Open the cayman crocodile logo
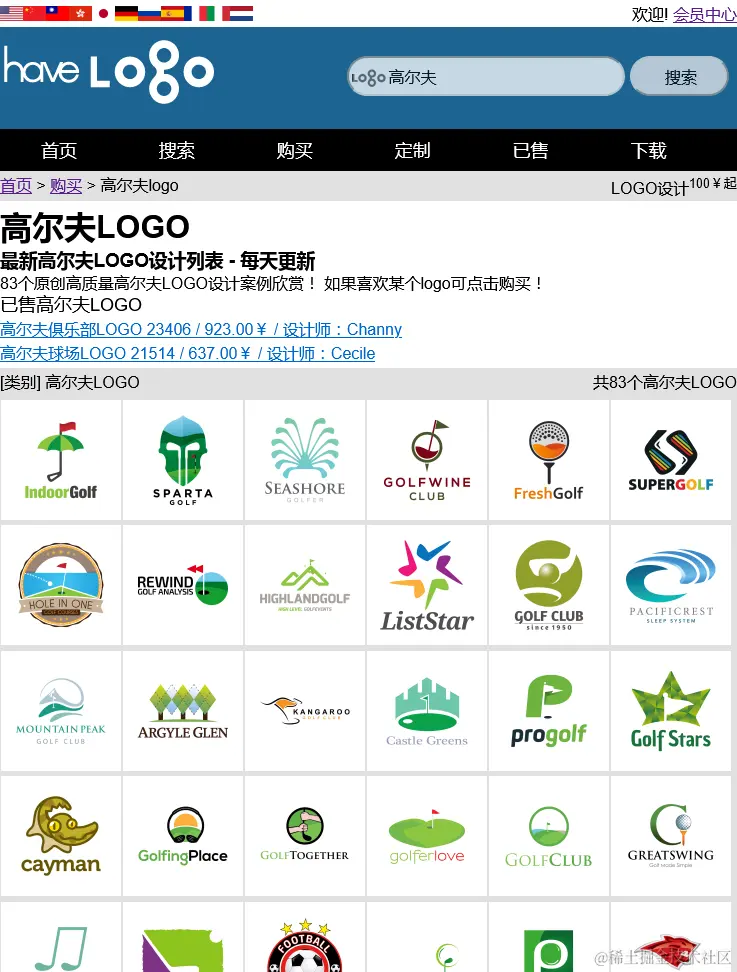 [61, 836]
